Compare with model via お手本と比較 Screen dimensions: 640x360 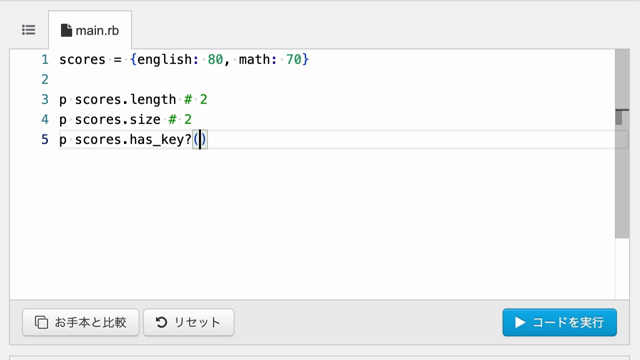click(81, 322)
